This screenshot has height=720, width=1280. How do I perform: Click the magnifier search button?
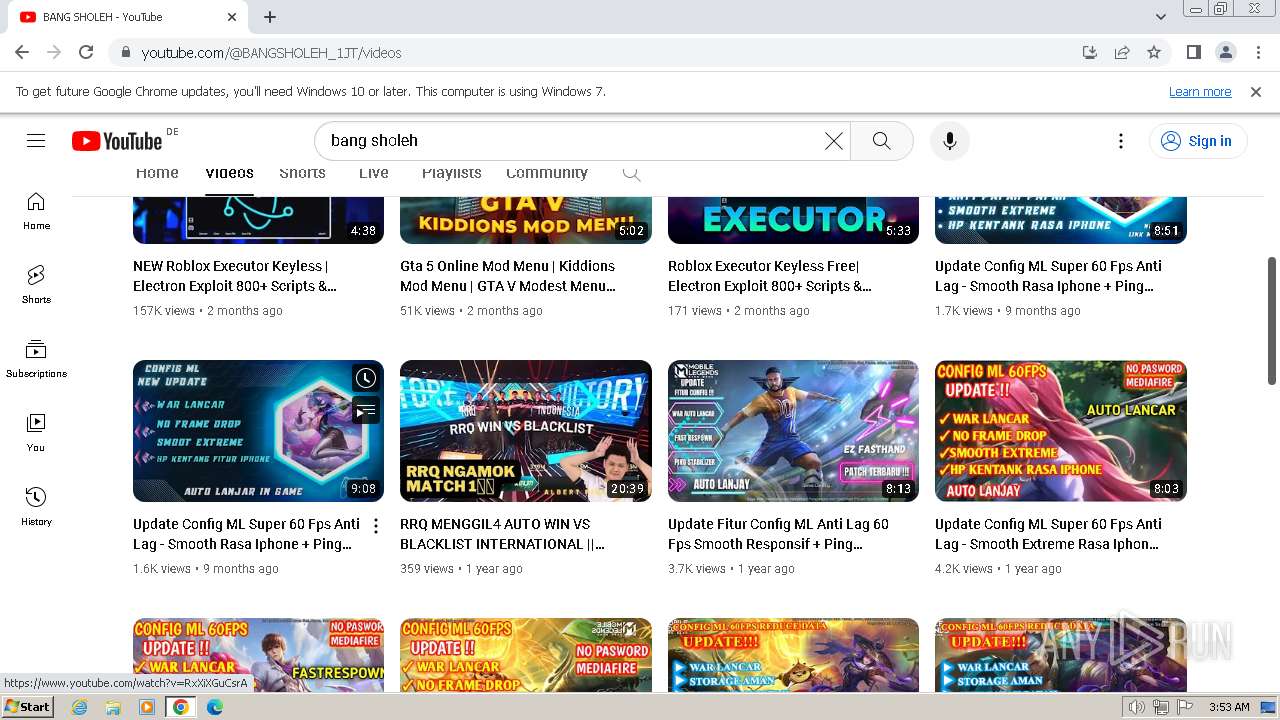881,141
